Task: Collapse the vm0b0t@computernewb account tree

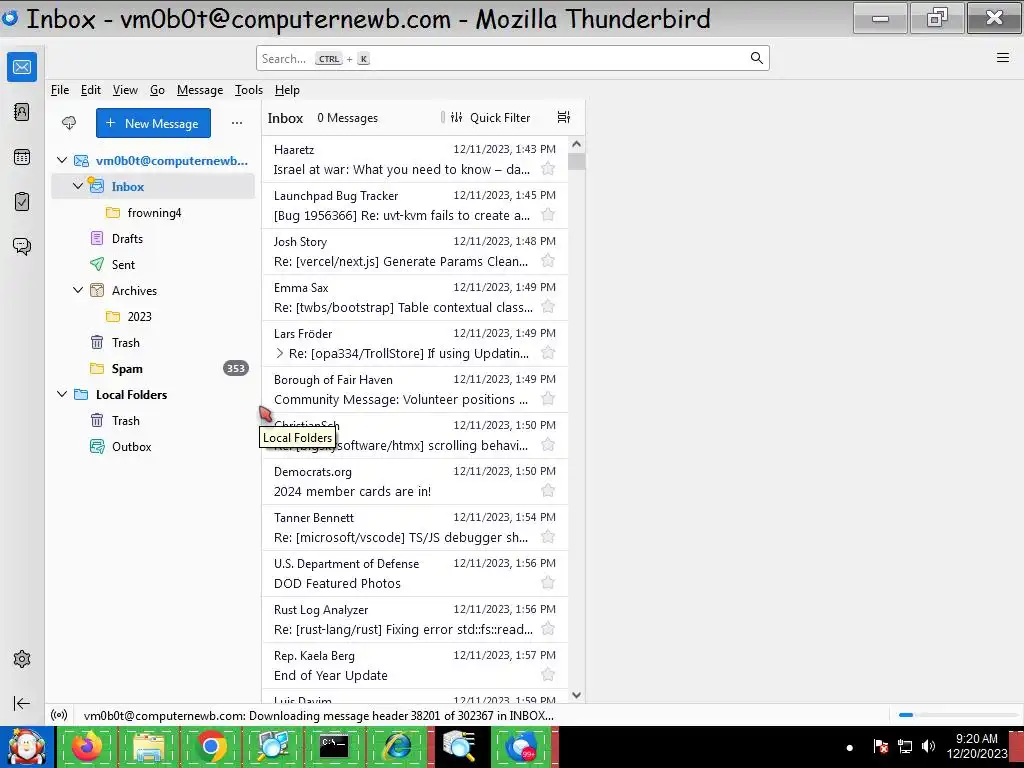Action: 62,160
